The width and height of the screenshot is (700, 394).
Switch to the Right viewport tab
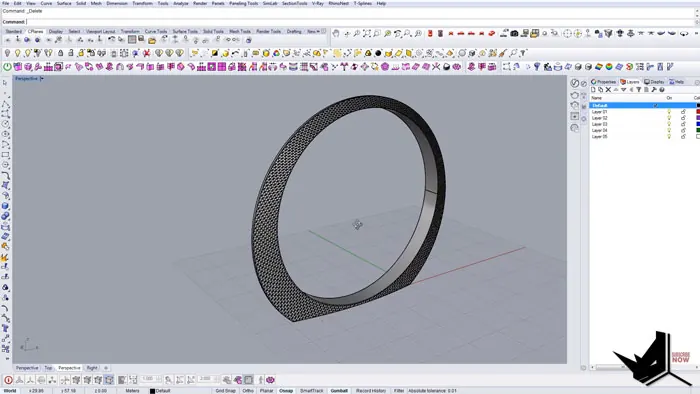coord(92,368)
